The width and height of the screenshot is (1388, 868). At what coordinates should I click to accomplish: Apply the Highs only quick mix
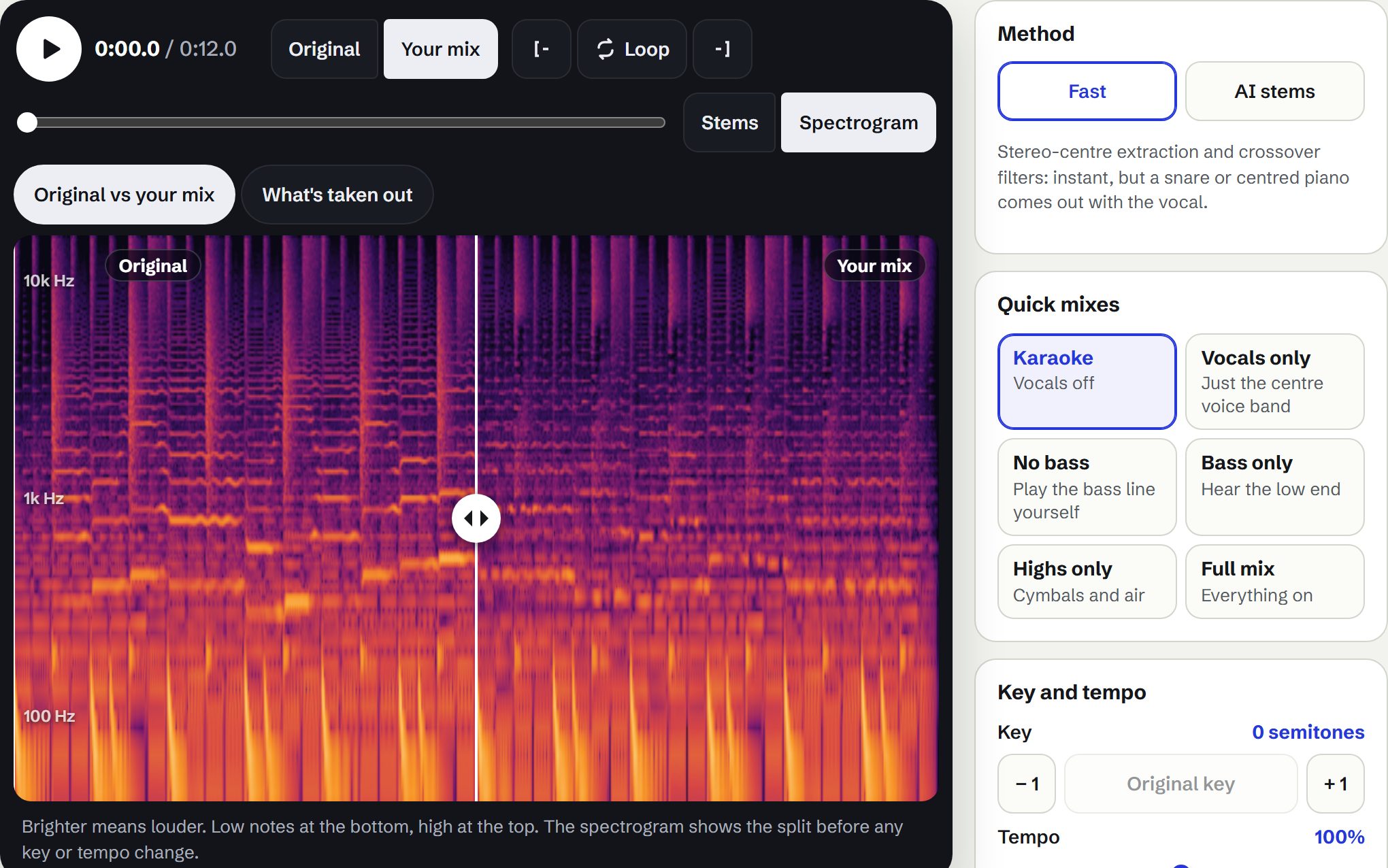pos(1087,582)
